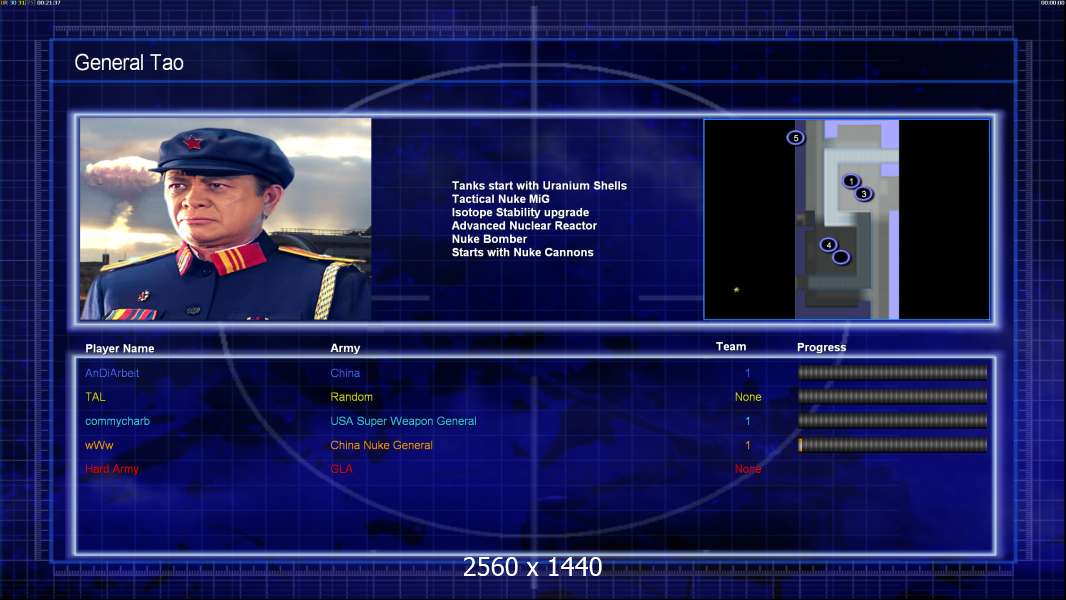
Task: Click "Starts with Nuke Cannons" text
Action: click(522, 252)
